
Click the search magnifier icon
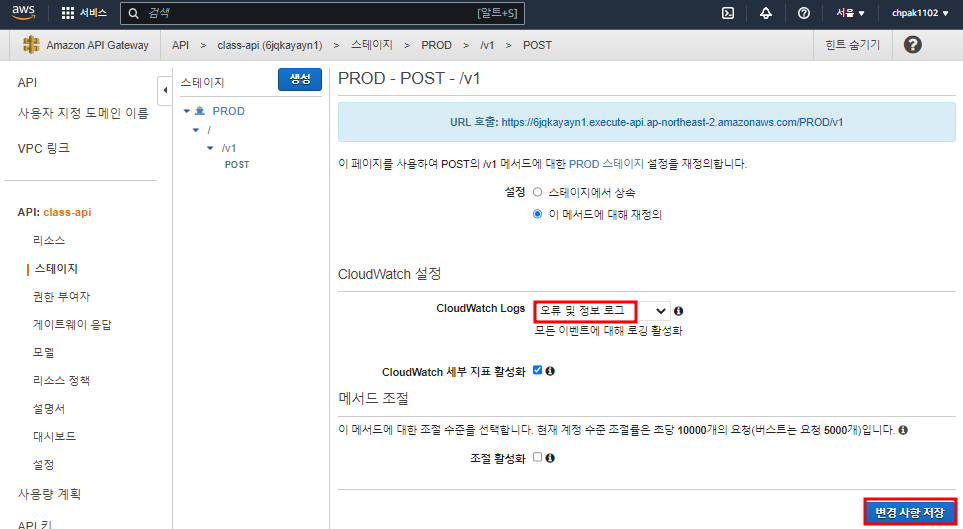click(133, 13)
